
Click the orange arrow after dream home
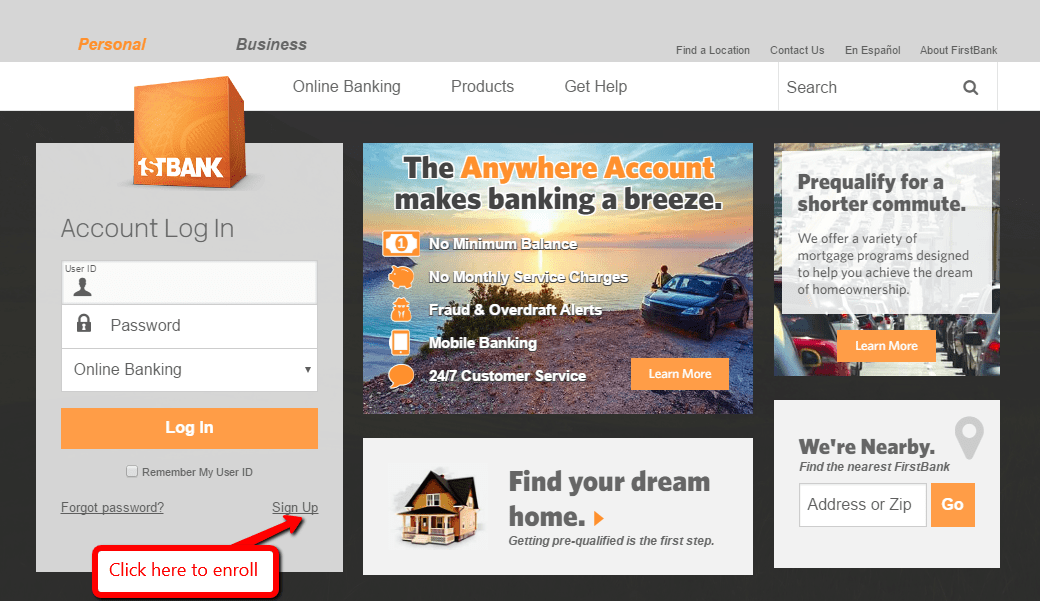click(x=598, y=518)
